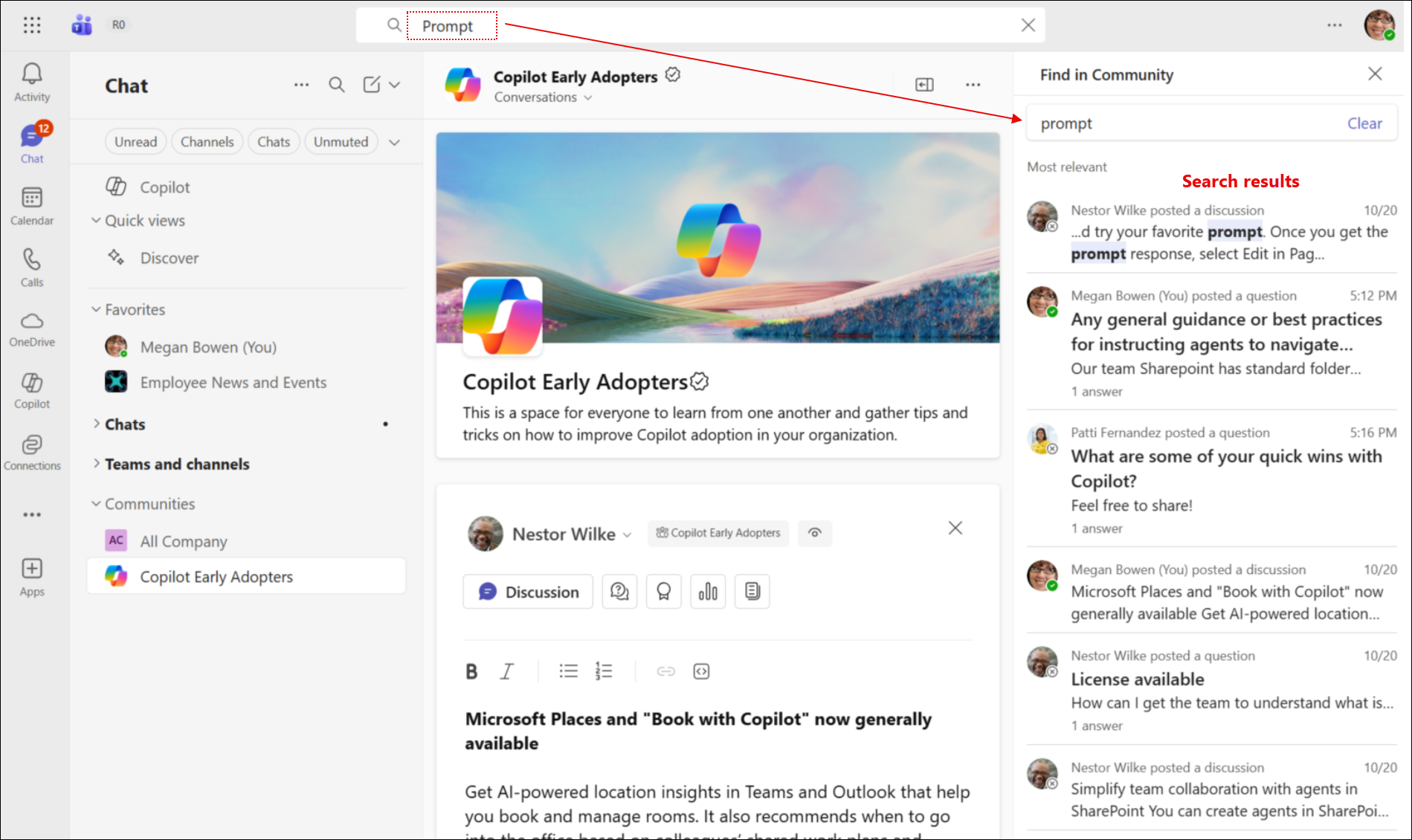Open the question post type icon
The width and height of the screenshot is (1412, 840).
click(x=619, y=591)
